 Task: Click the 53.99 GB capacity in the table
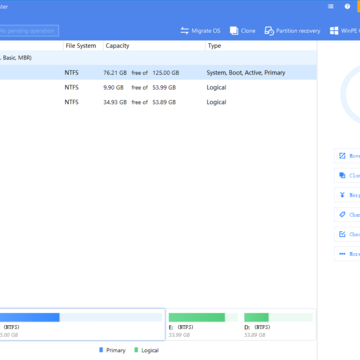pyautogui.click(x=164, y=87)
